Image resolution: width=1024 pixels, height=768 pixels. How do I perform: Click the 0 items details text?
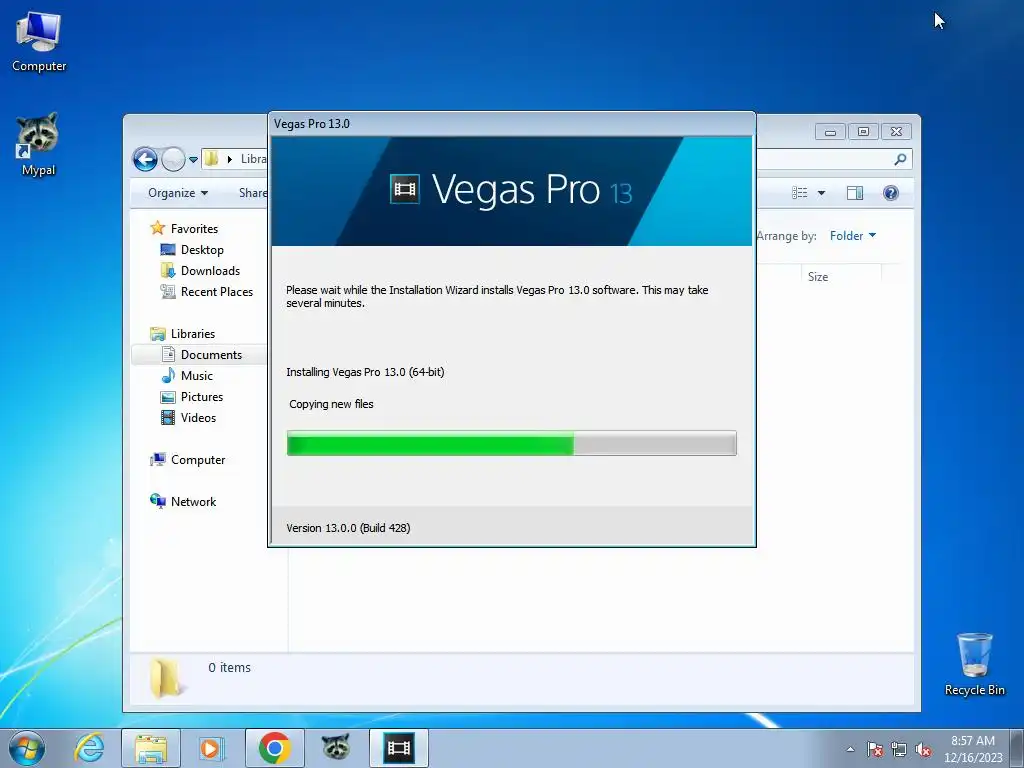pyautogui.click(x=229, y=667)
